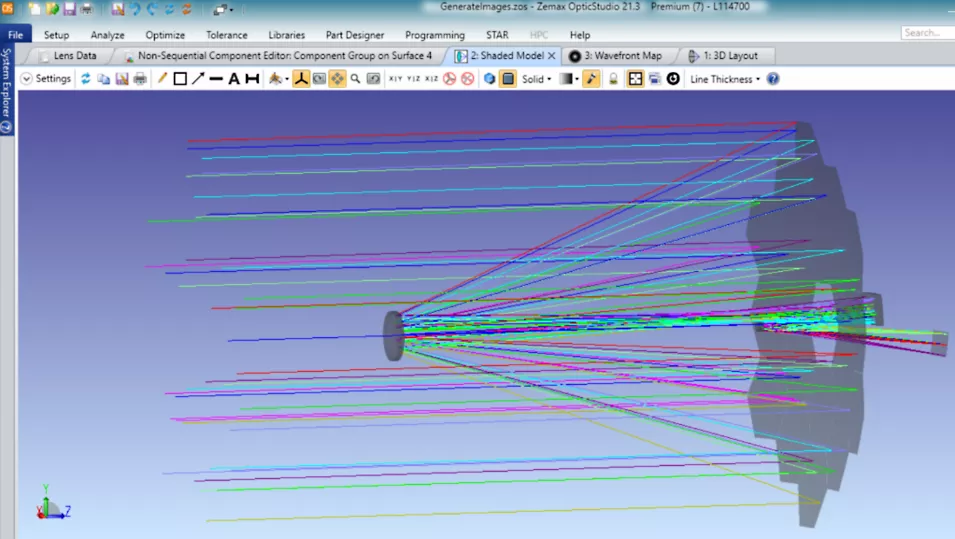The width and height of the screenshot is (955, 539).
Task: Click the File button
Action: click(x=16, y=35)
